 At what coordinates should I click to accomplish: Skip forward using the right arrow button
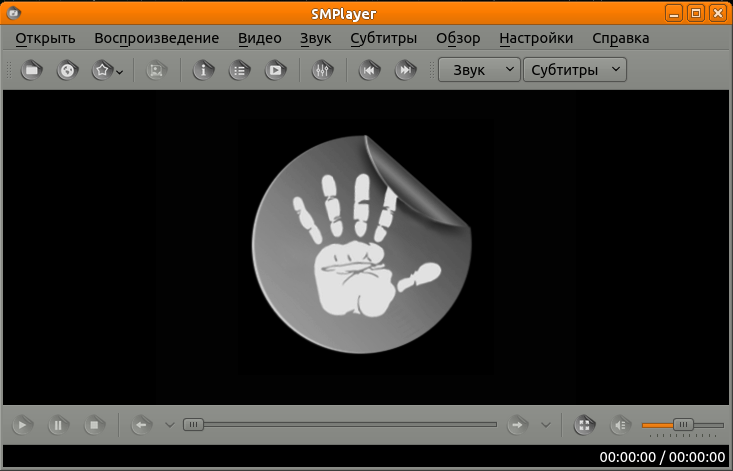point(517,425)
